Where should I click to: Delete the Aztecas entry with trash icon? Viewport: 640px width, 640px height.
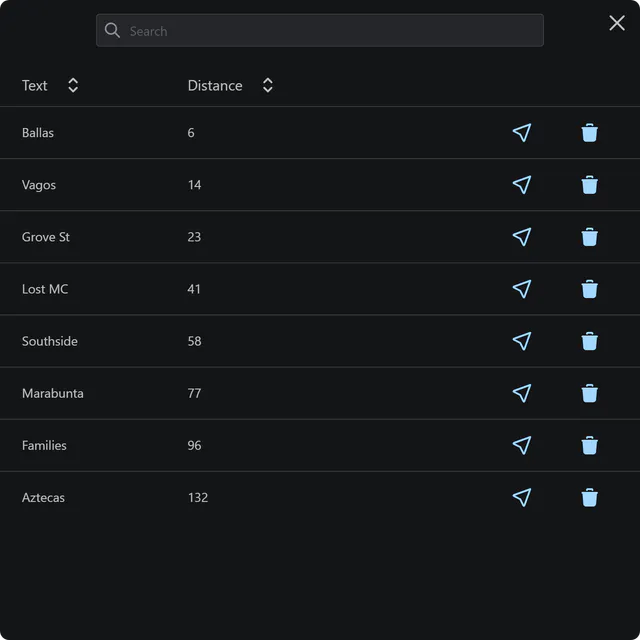[589, 498]
